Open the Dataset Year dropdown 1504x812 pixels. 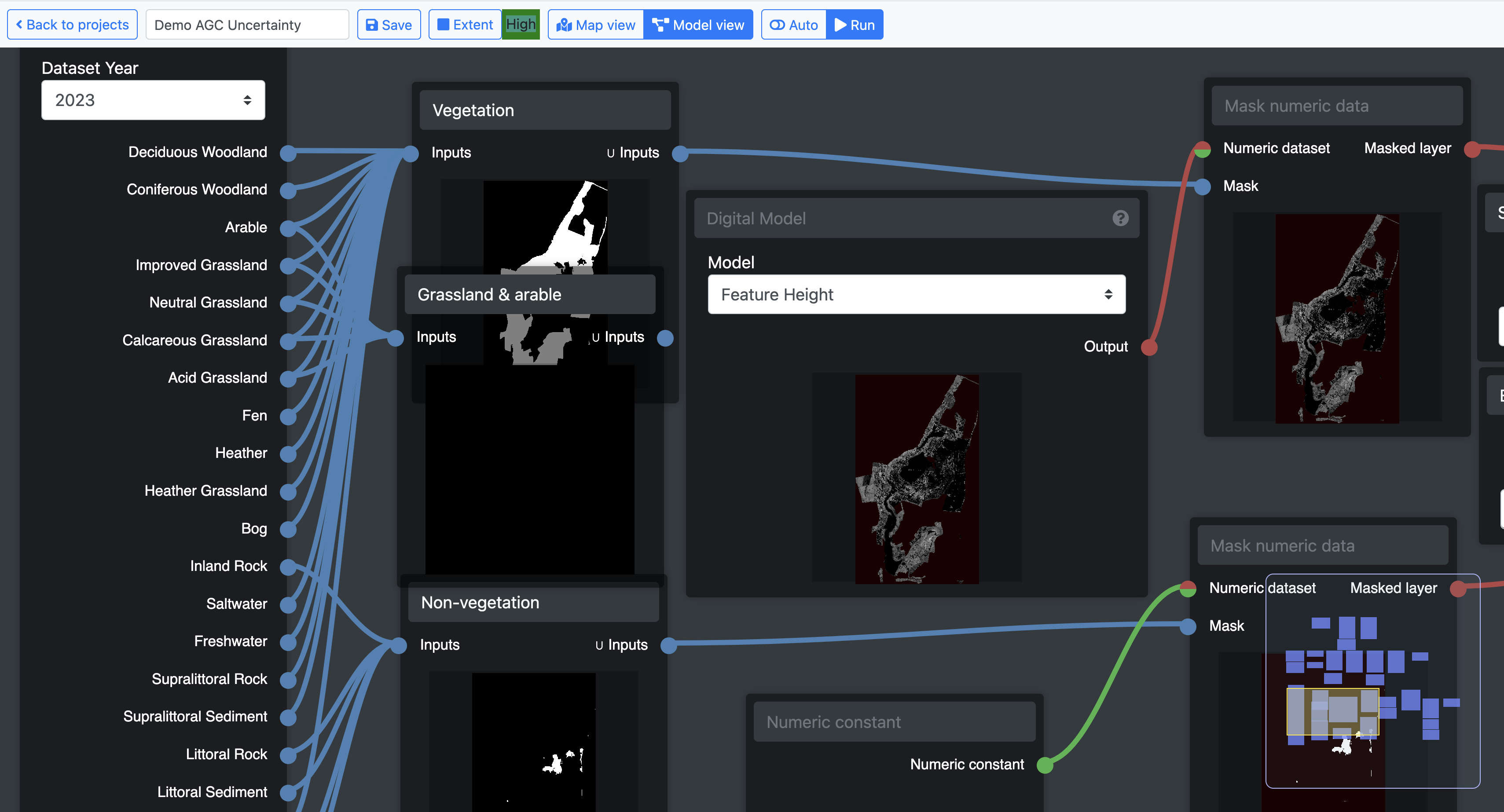(153, 100)
